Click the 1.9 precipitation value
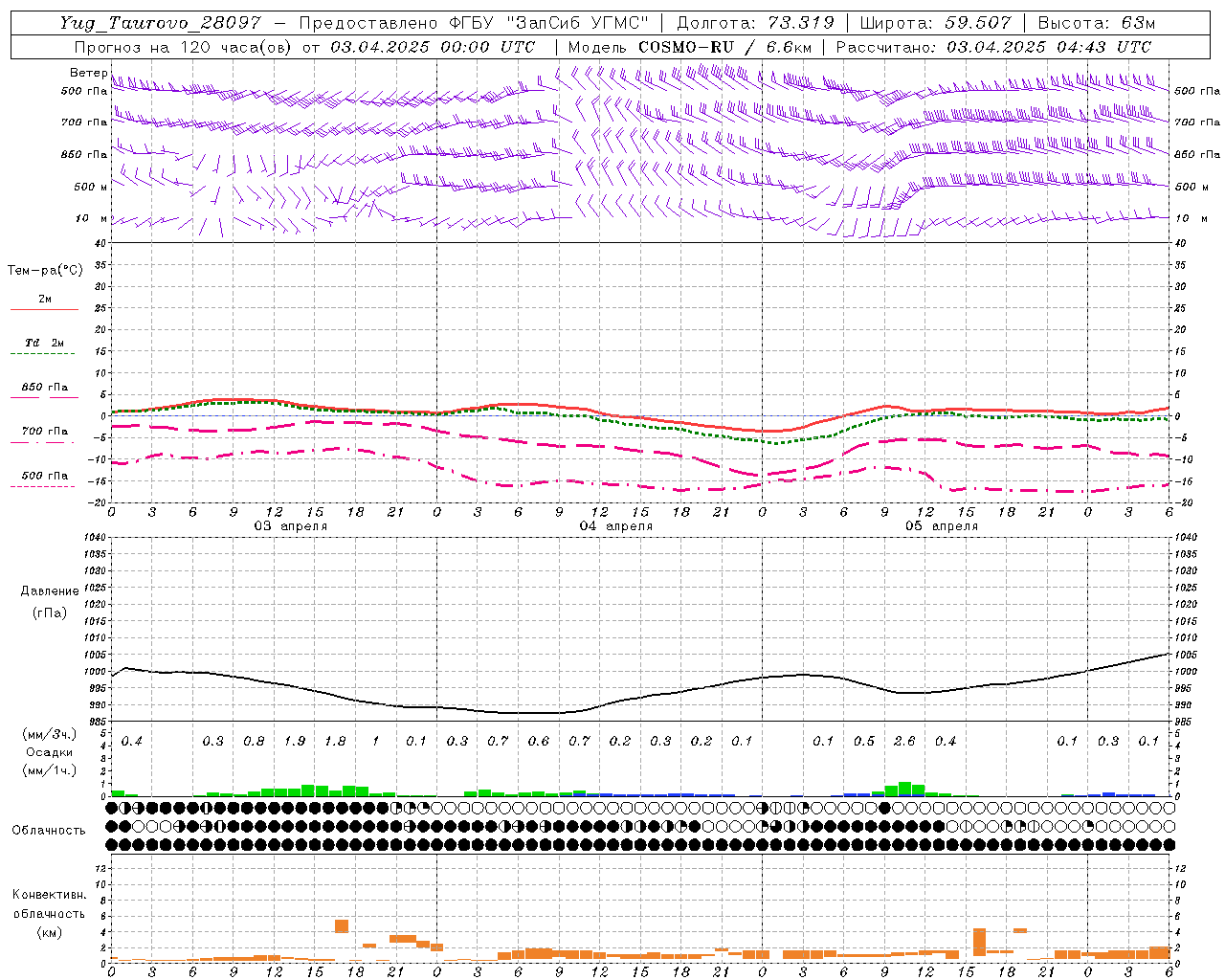Screen dimensions: 1225x980 (295, 742)
